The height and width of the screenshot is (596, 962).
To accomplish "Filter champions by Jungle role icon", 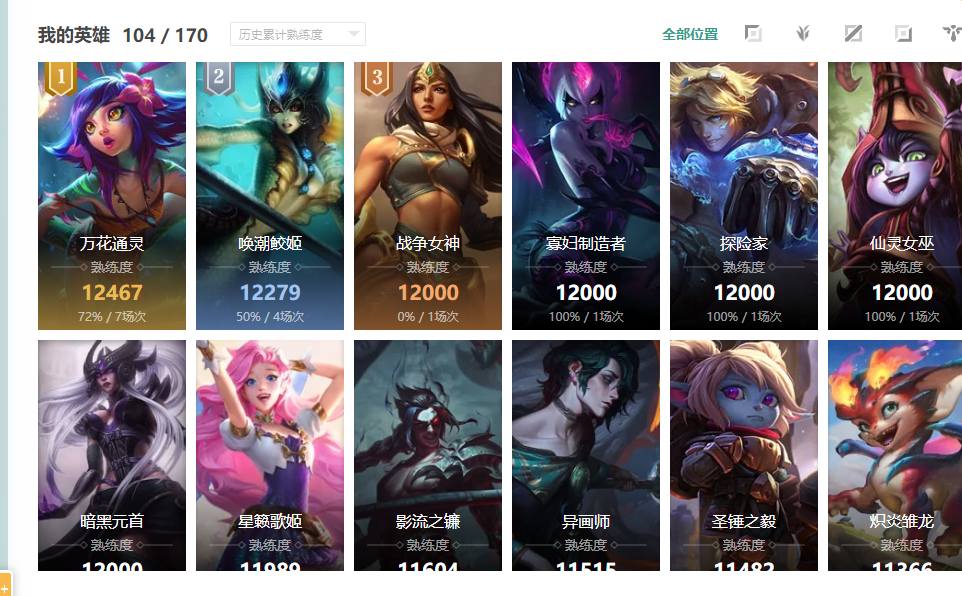I will (x=803, y=34).
